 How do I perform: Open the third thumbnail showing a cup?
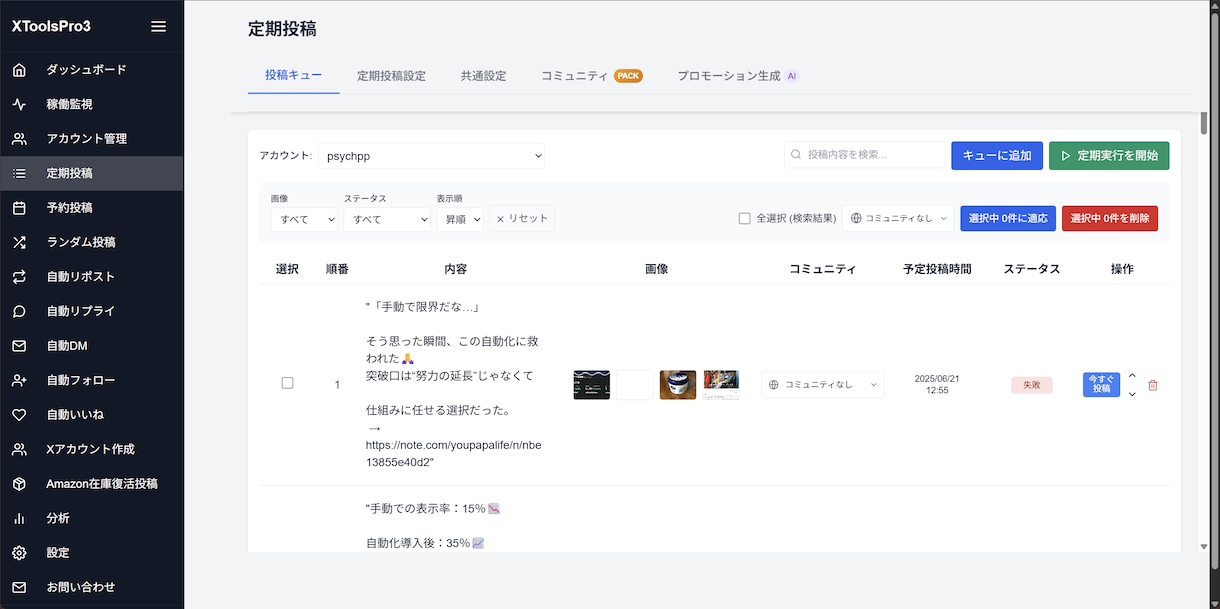click(678, 385)
